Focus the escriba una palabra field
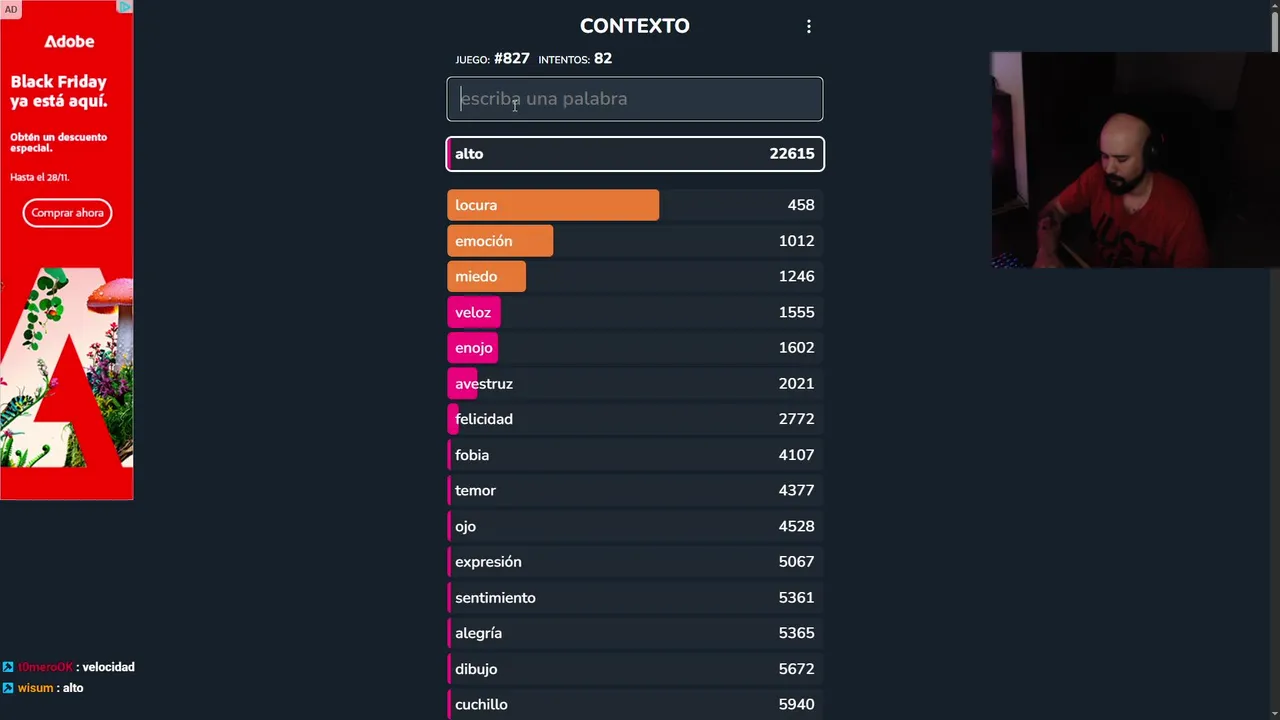Screen dimensions: 1280x720 click(634, 99)
